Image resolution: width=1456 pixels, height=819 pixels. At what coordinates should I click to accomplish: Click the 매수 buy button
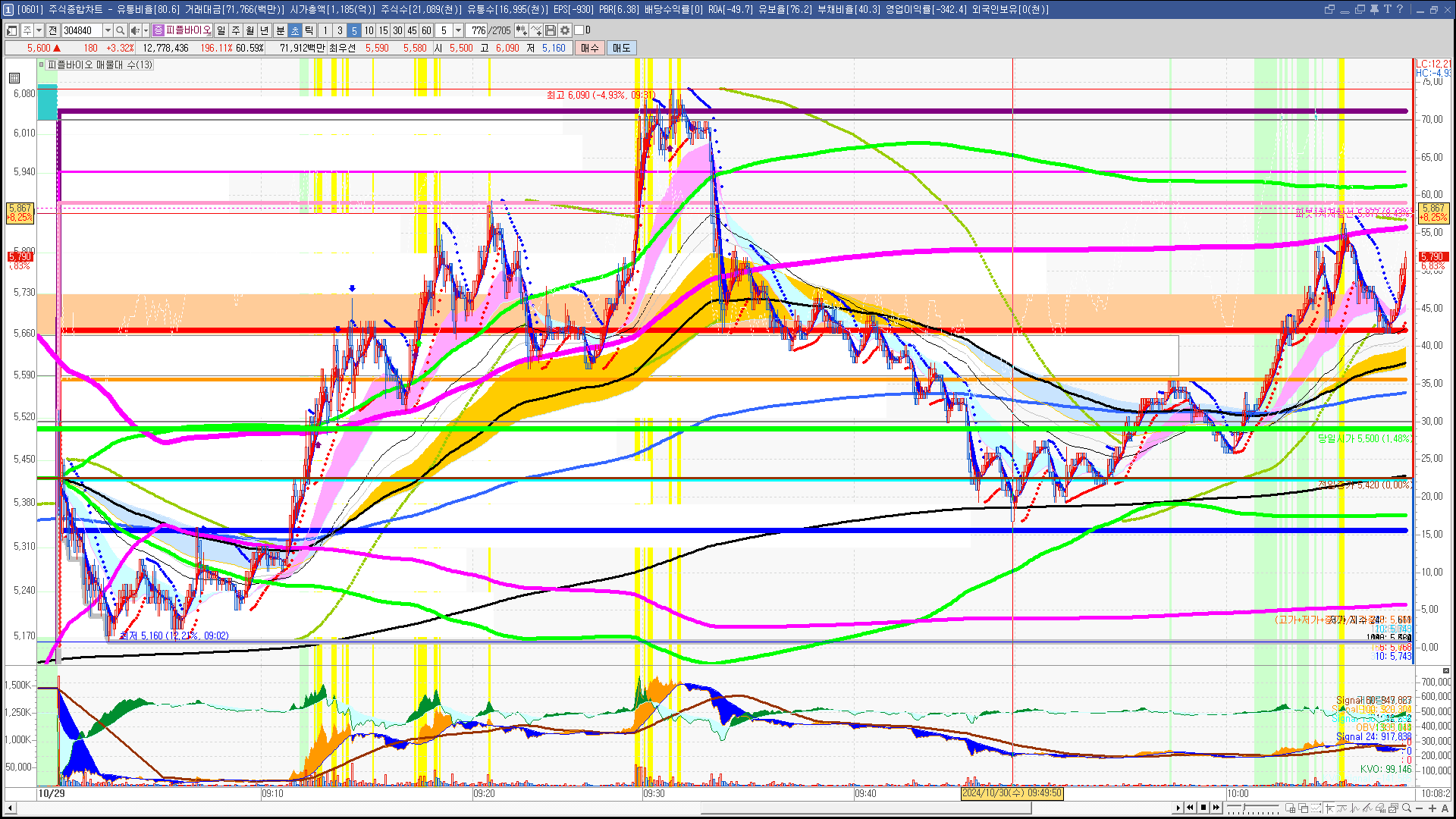coord(590,48)
